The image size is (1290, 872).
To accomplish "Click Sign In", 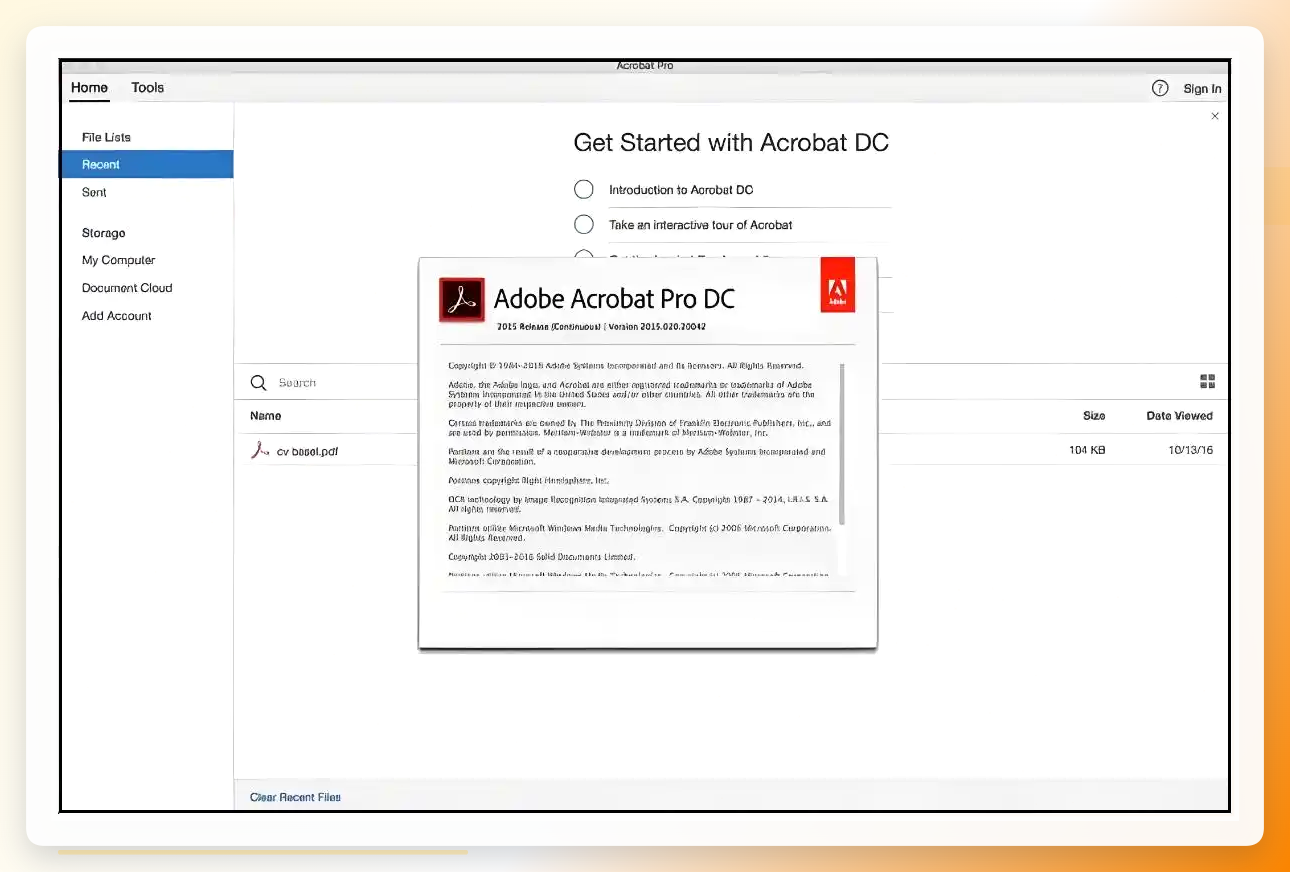I will [1202, 89].
